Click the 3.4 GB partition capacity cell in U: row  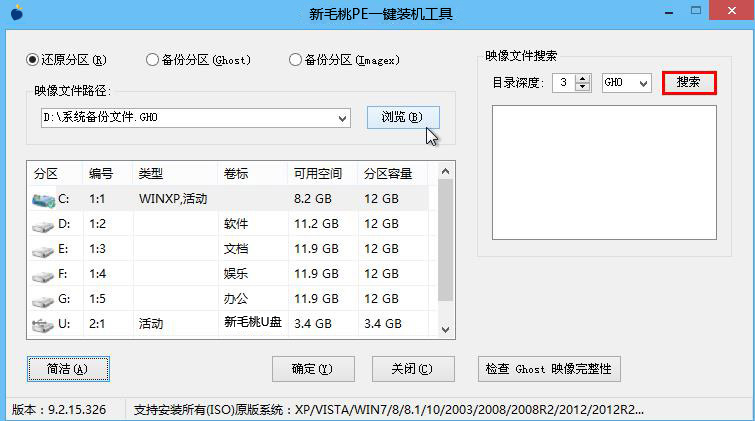(x=382, y=324)
